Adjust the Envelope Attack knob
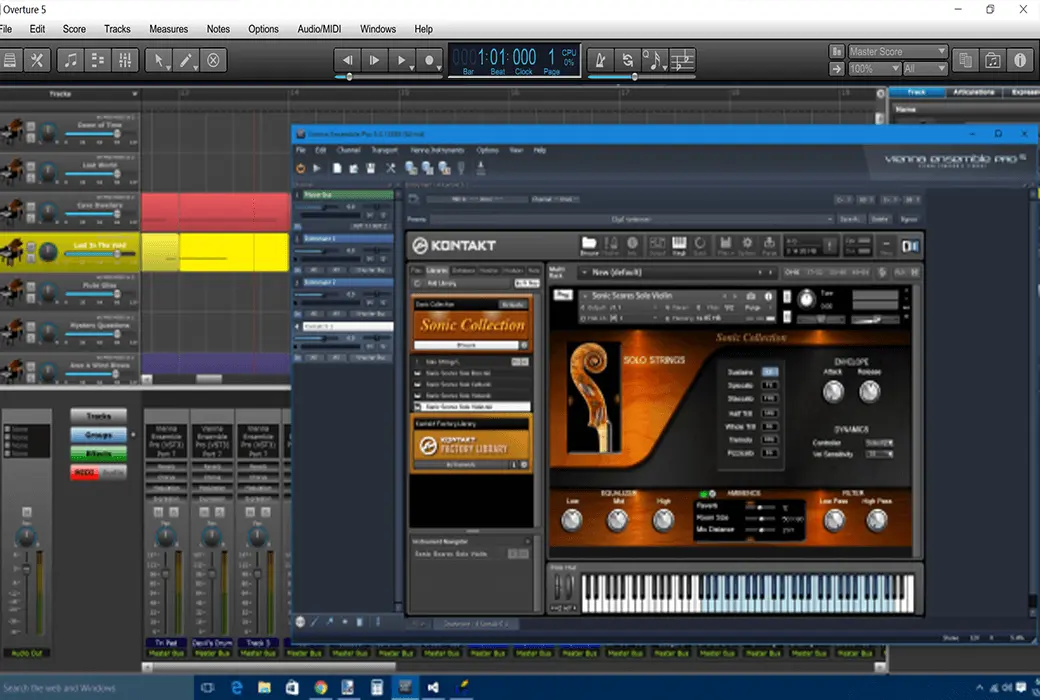Viewport: 1040px width, 700px height. [833, 391]
